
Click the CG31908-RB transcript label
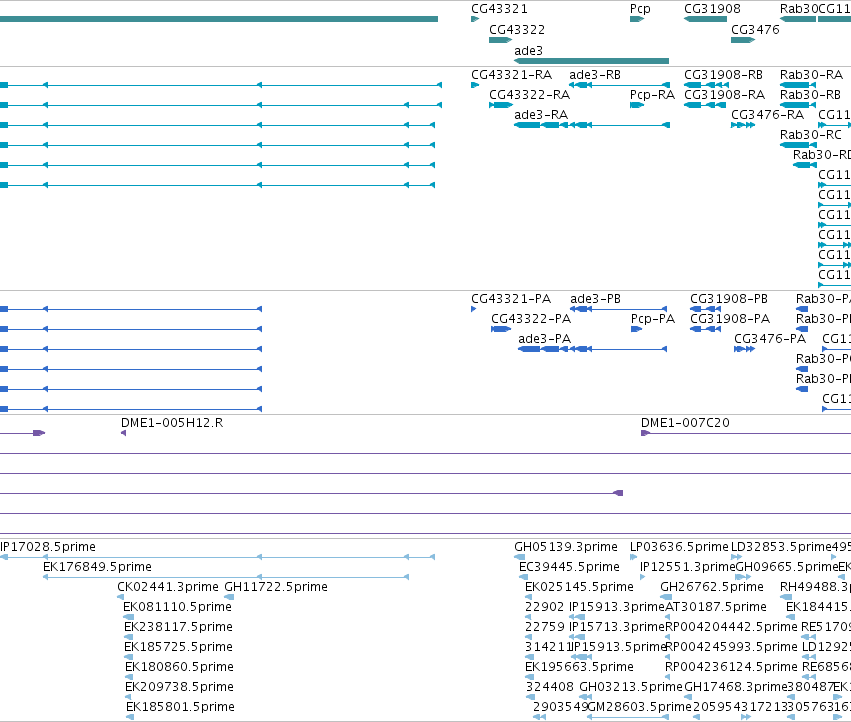click(x=723, y=75)
